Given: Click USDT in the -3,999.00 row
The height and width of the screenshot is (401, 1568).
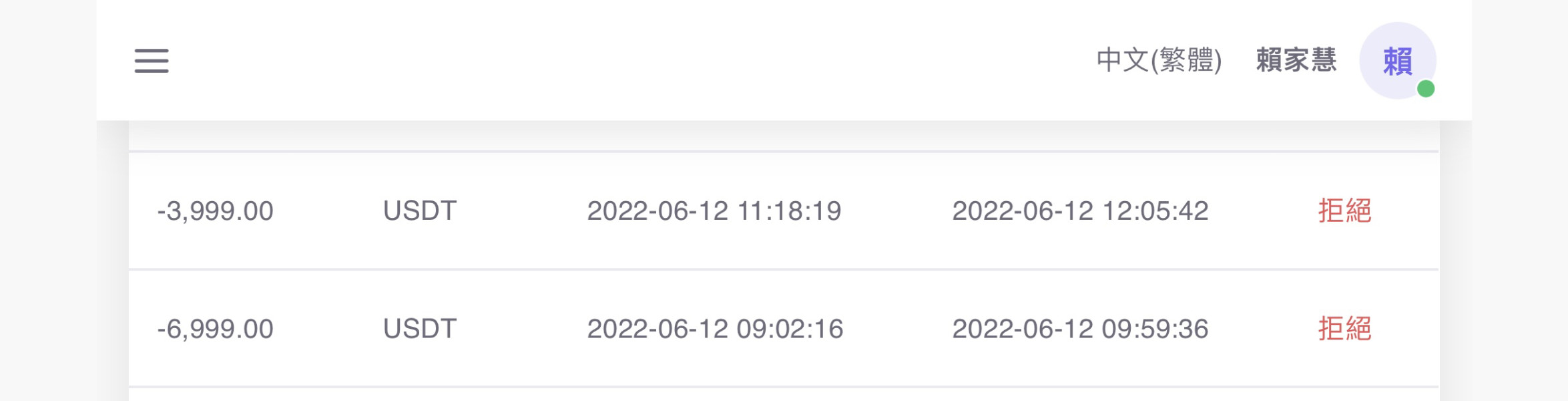Looking at the screenshot, I should (x=420, y=211).
